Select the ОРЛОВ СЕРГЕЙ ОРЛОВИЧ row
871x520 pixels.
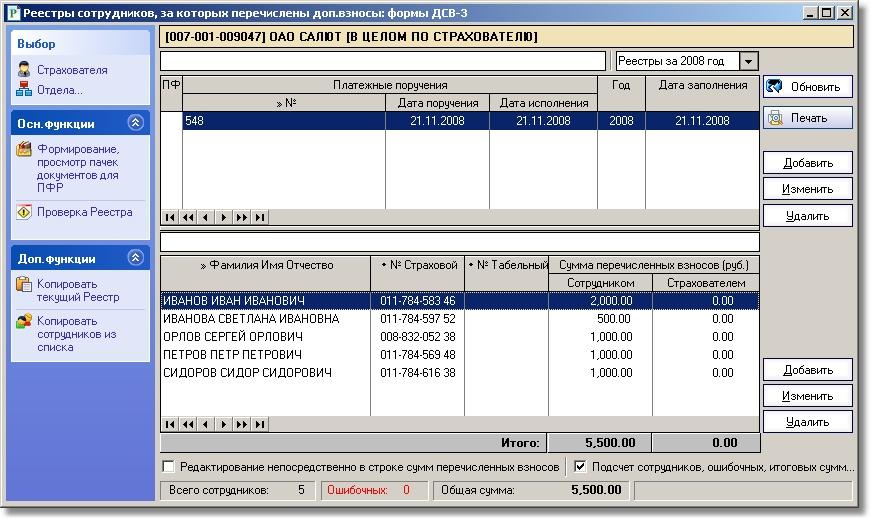tap(265, 337)
